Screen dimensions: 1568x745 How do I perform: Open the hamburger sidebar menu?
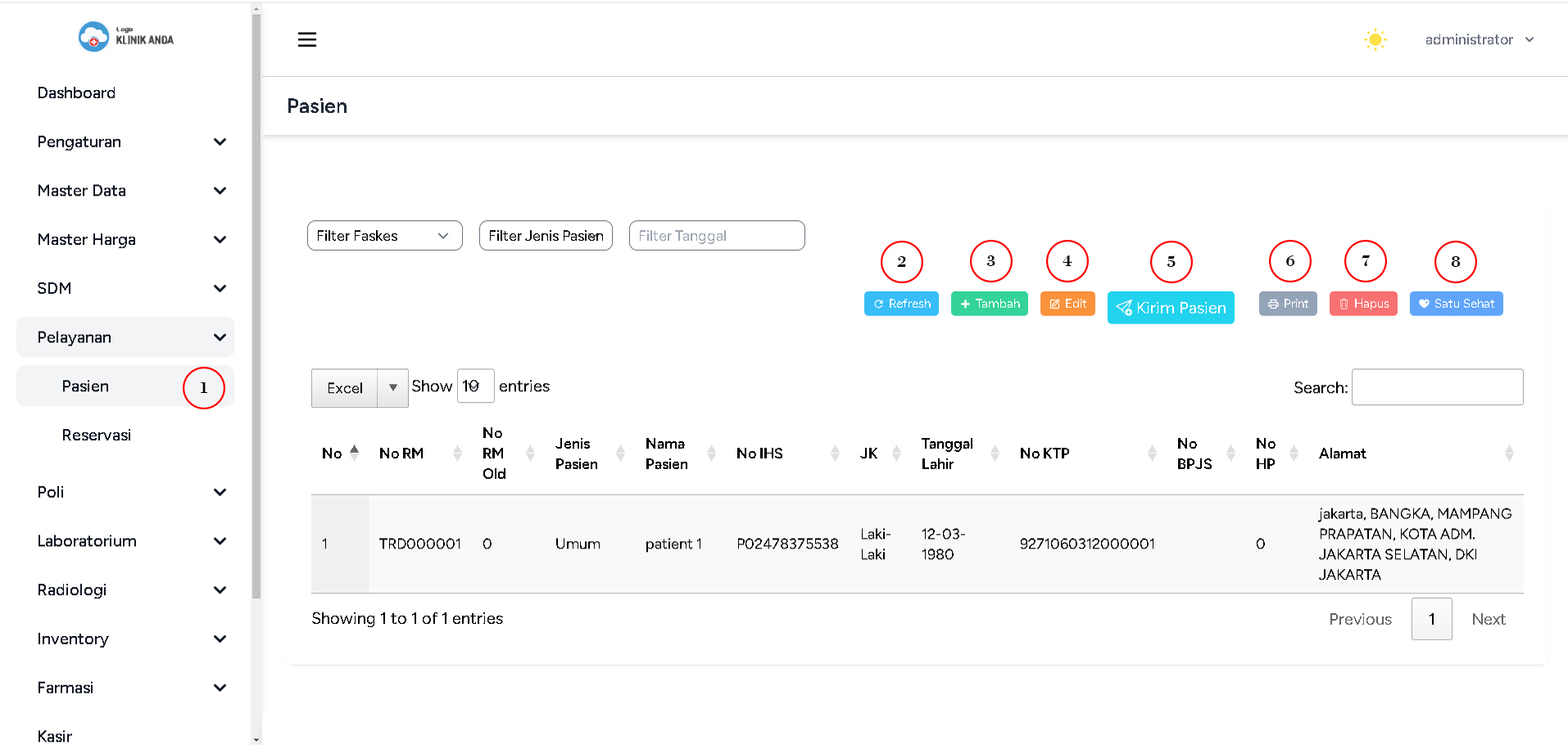coord(307,39)
